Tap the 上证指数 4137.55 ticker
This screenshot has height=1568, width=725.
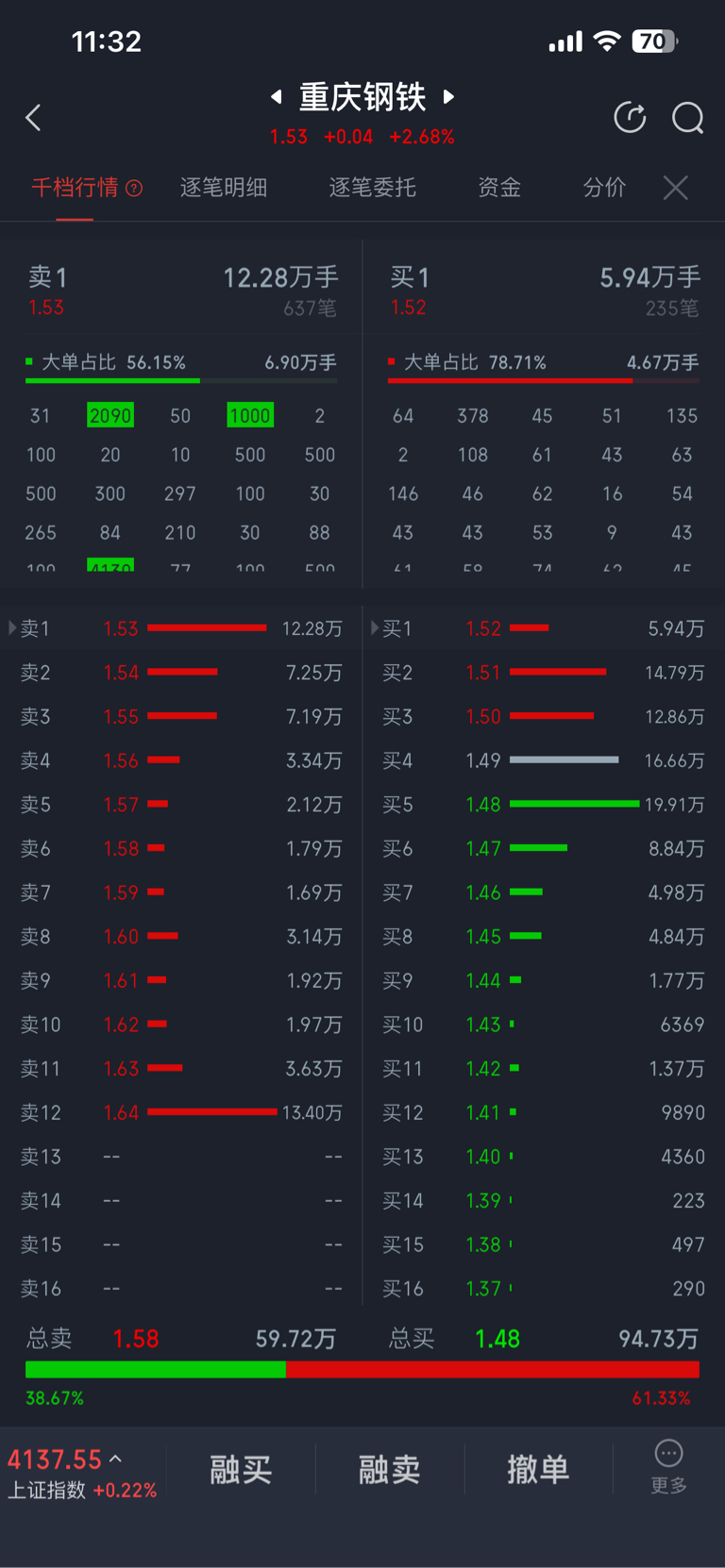coord(81,1473)
